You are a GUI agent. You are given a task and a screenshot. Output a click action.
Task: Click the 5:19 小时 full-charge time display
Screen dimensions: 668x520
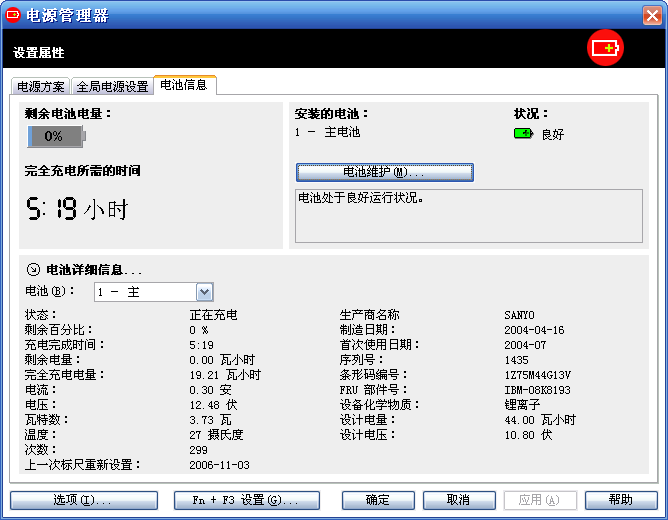click(x=77, y=209)
